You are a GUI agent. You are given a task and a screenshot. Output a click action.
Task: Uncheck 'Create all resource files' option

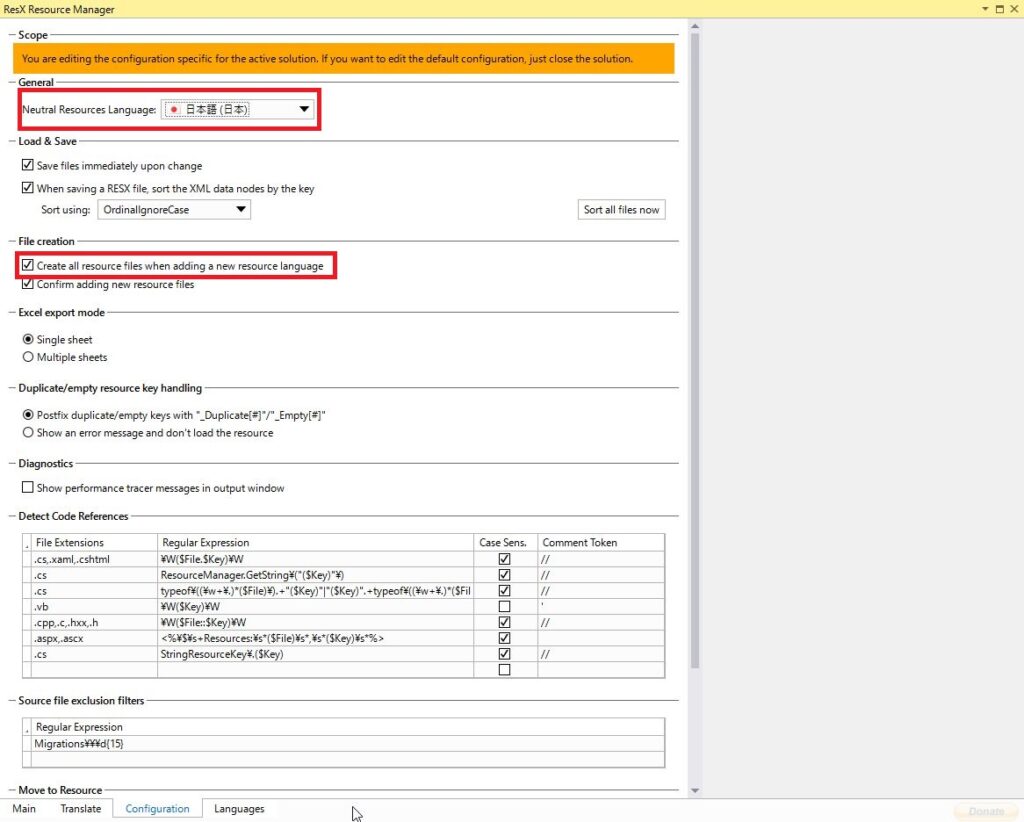28,266
